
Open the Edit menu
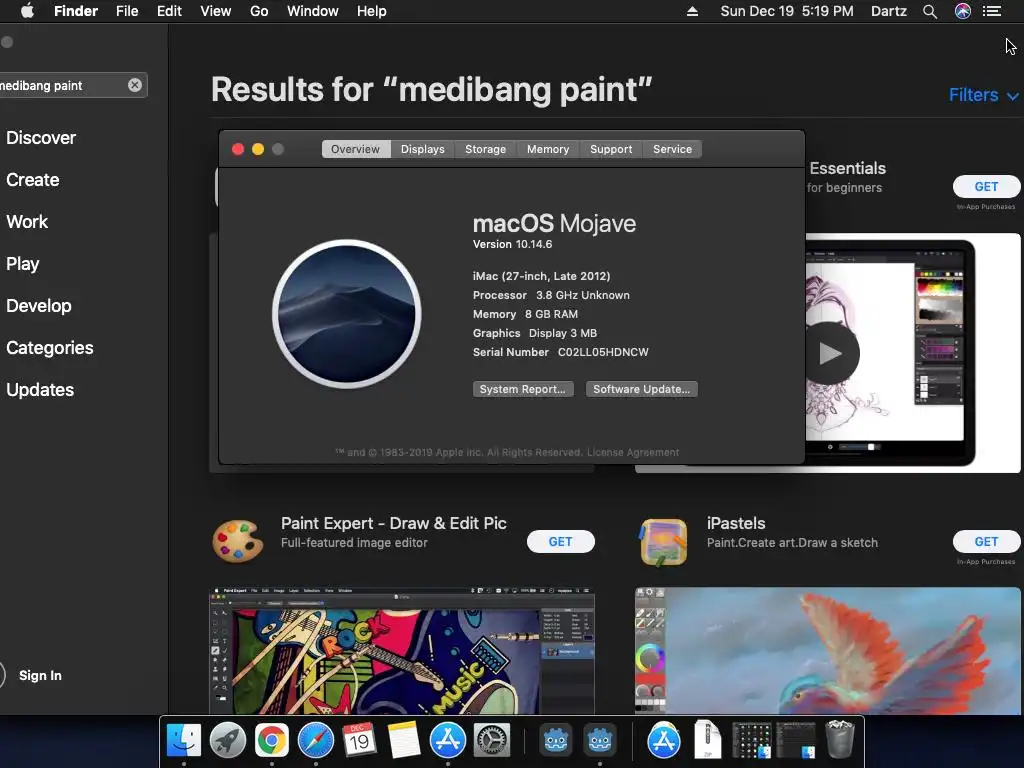[169, 11]
